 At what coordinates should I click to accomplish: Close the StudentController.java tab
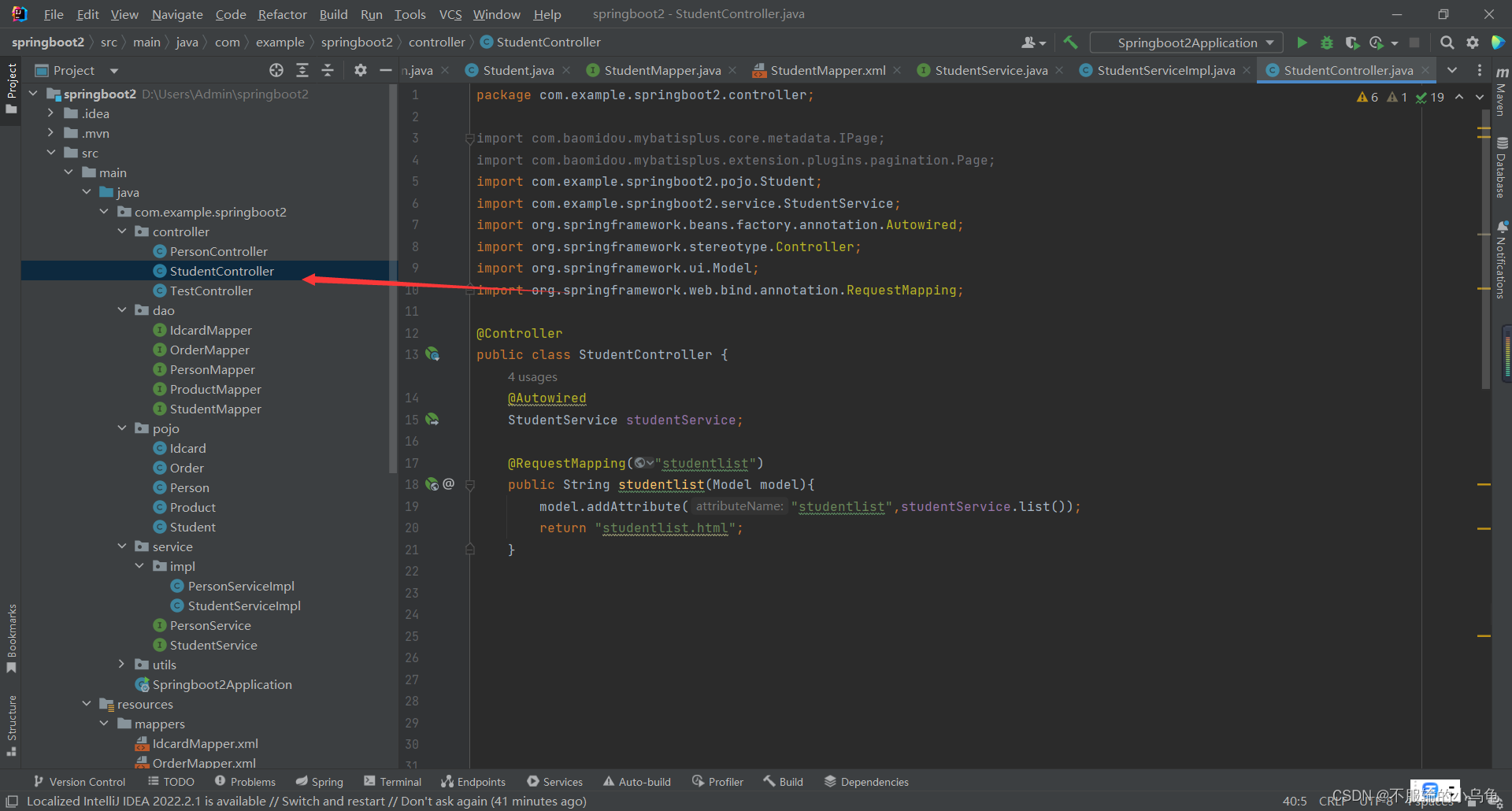[x=1425, y=70]
